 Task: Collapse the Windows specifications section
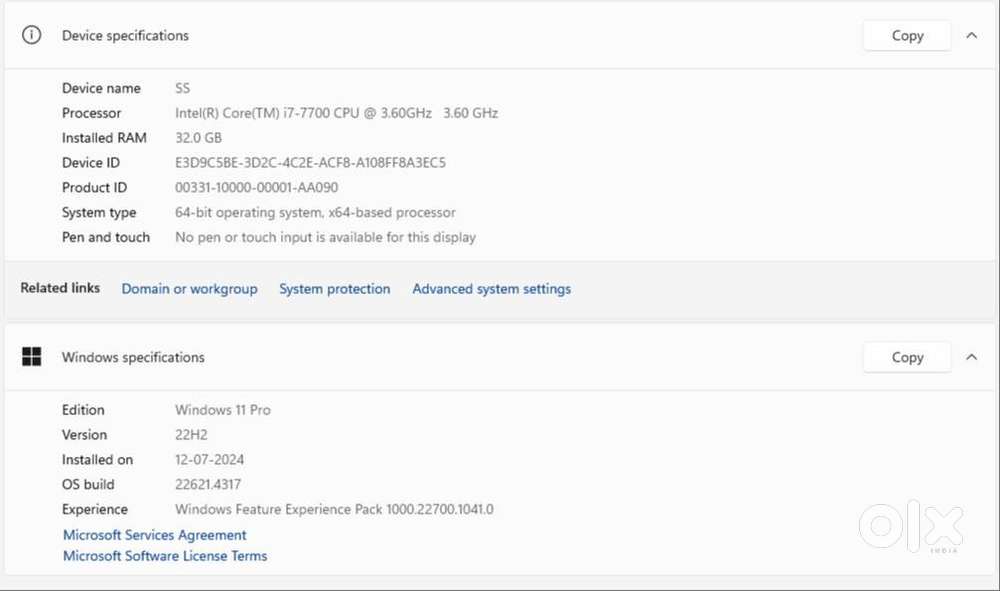[970, 357]
